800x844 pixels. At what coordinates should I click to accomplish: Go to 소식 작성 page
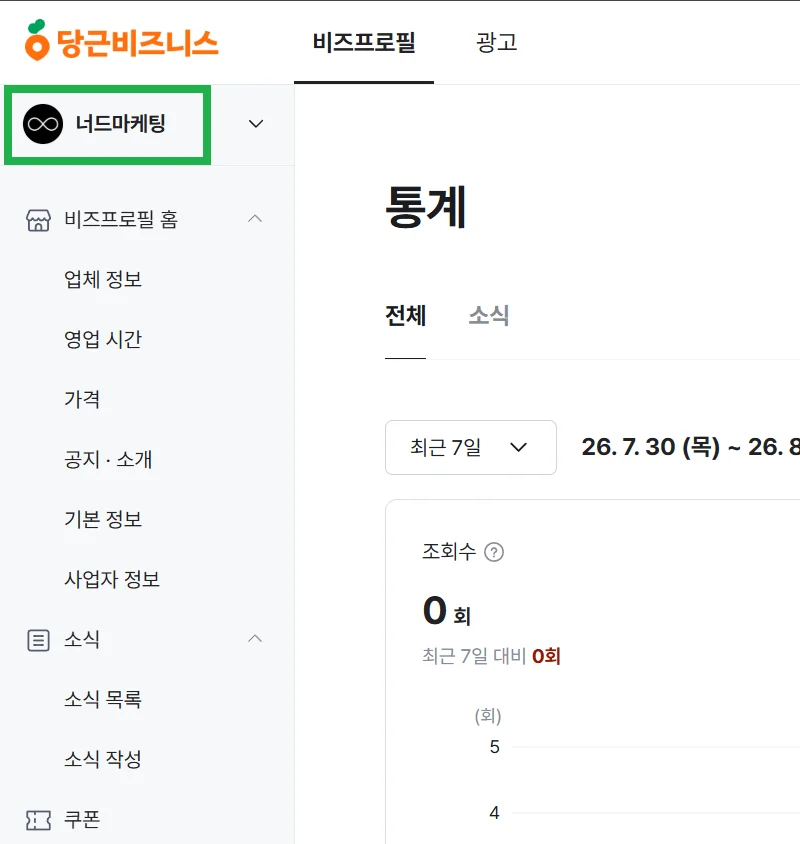click(103, 759)
